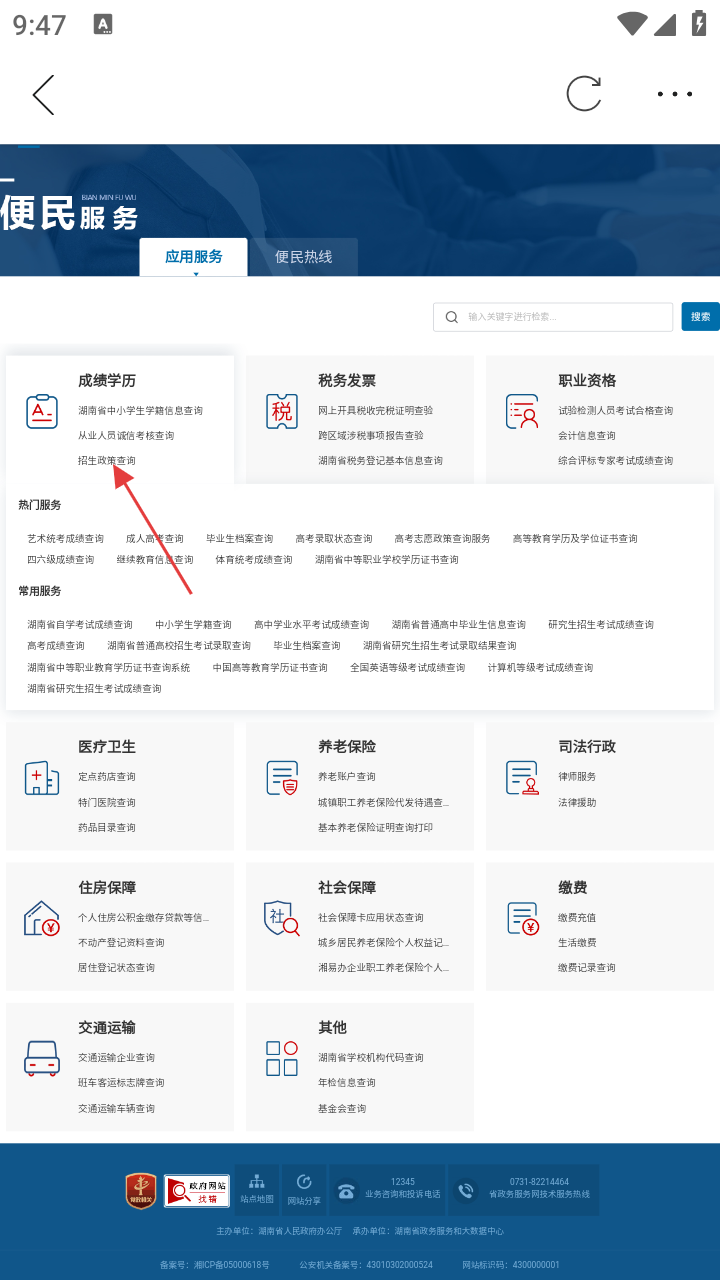Expand the 成绩学历 category heading
The image size is (720, 1280).
(x=107, y=381)
